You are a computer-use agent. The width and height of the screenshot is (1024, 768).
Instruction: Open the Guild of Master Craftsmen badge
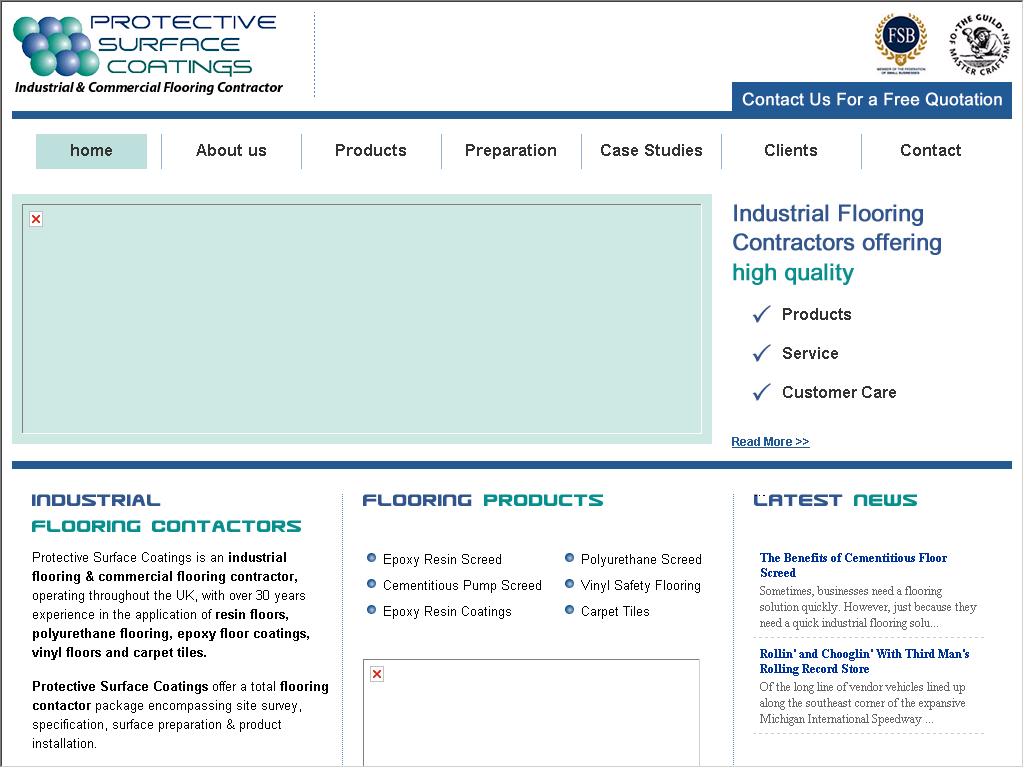point(979,44)
